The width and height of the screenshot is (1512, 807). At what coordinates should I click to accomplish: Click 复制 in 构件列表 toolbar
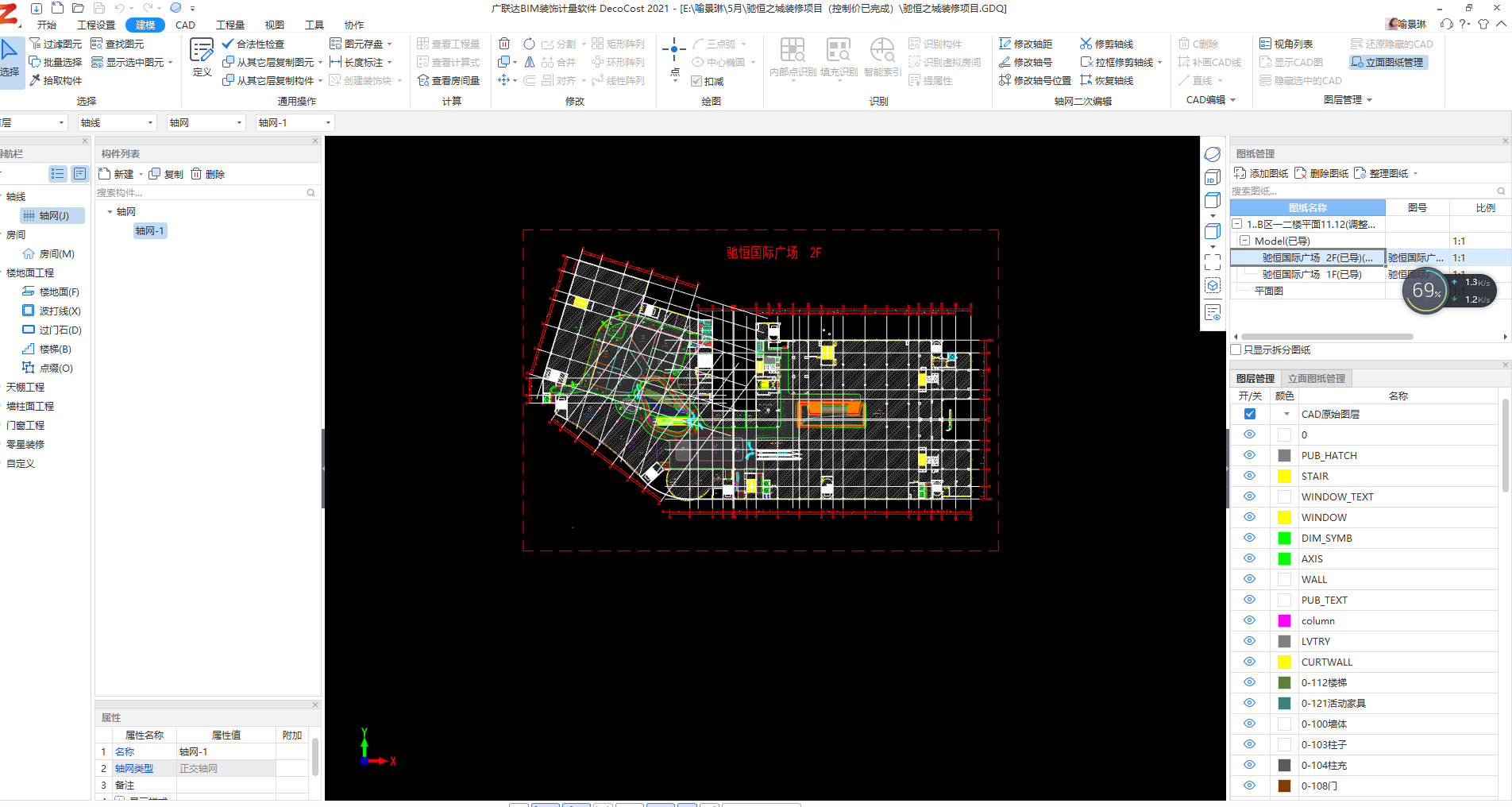tap(166, 174)
